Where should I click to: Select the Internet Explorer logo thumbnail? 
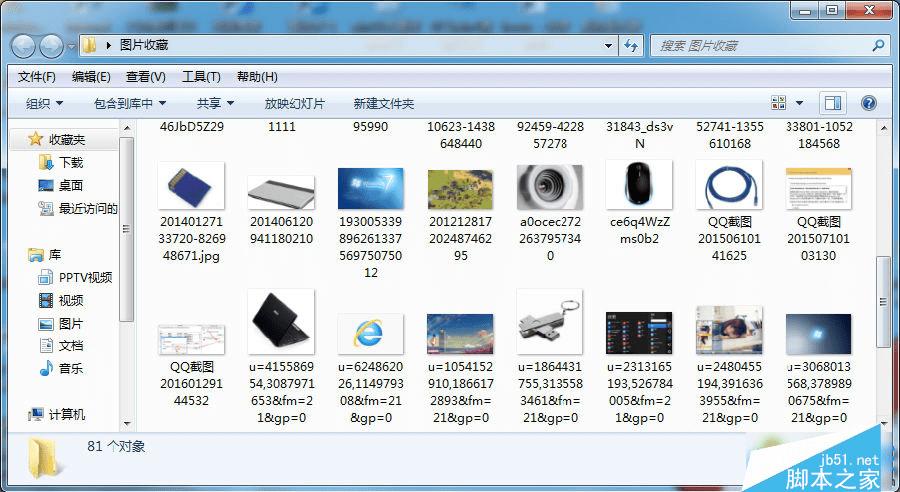371,334
